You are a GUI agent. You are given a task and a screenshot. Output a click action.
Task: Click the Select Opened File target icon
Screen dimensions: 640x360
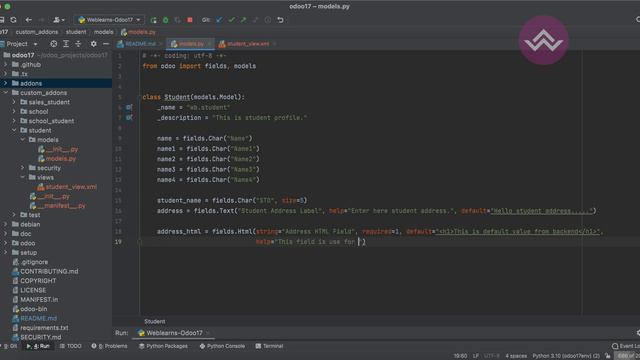tap(53, 44)
